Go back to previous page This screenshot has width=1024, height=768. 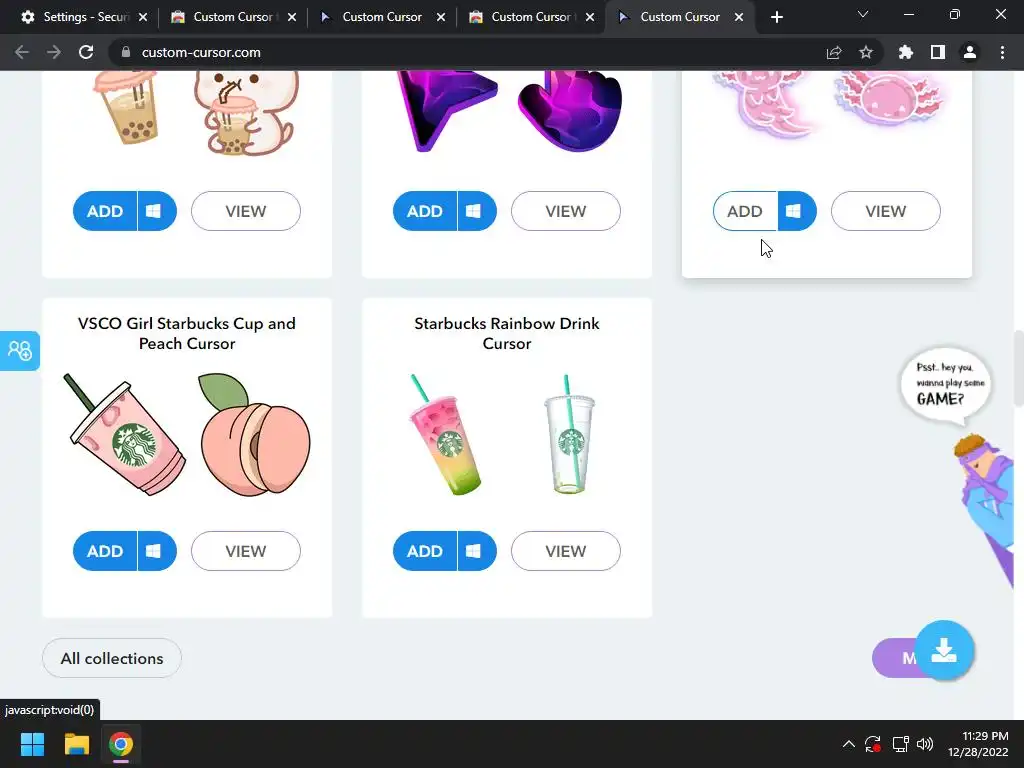pyautogui.click(x=22, y=52)
